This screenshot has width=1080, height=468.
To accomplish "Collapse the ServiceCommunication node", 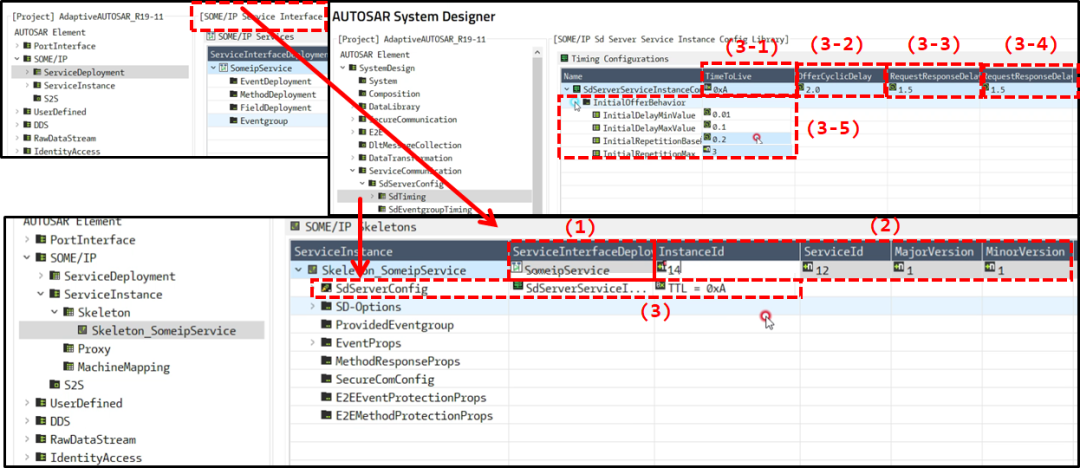I will click(353, 170).
